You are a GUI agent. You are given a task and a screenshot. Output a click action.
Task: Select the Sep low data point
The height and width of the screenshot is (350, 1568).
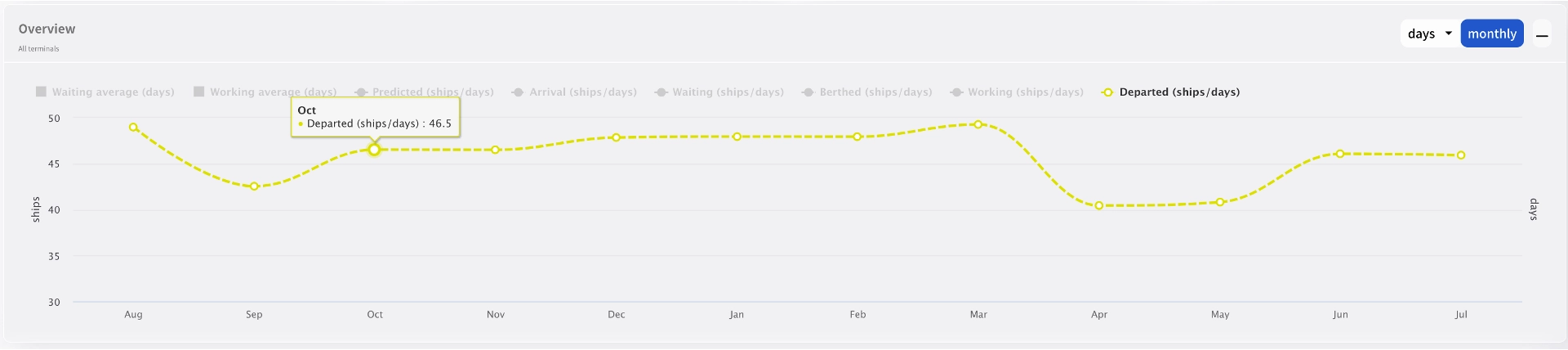tap(254, 186)
